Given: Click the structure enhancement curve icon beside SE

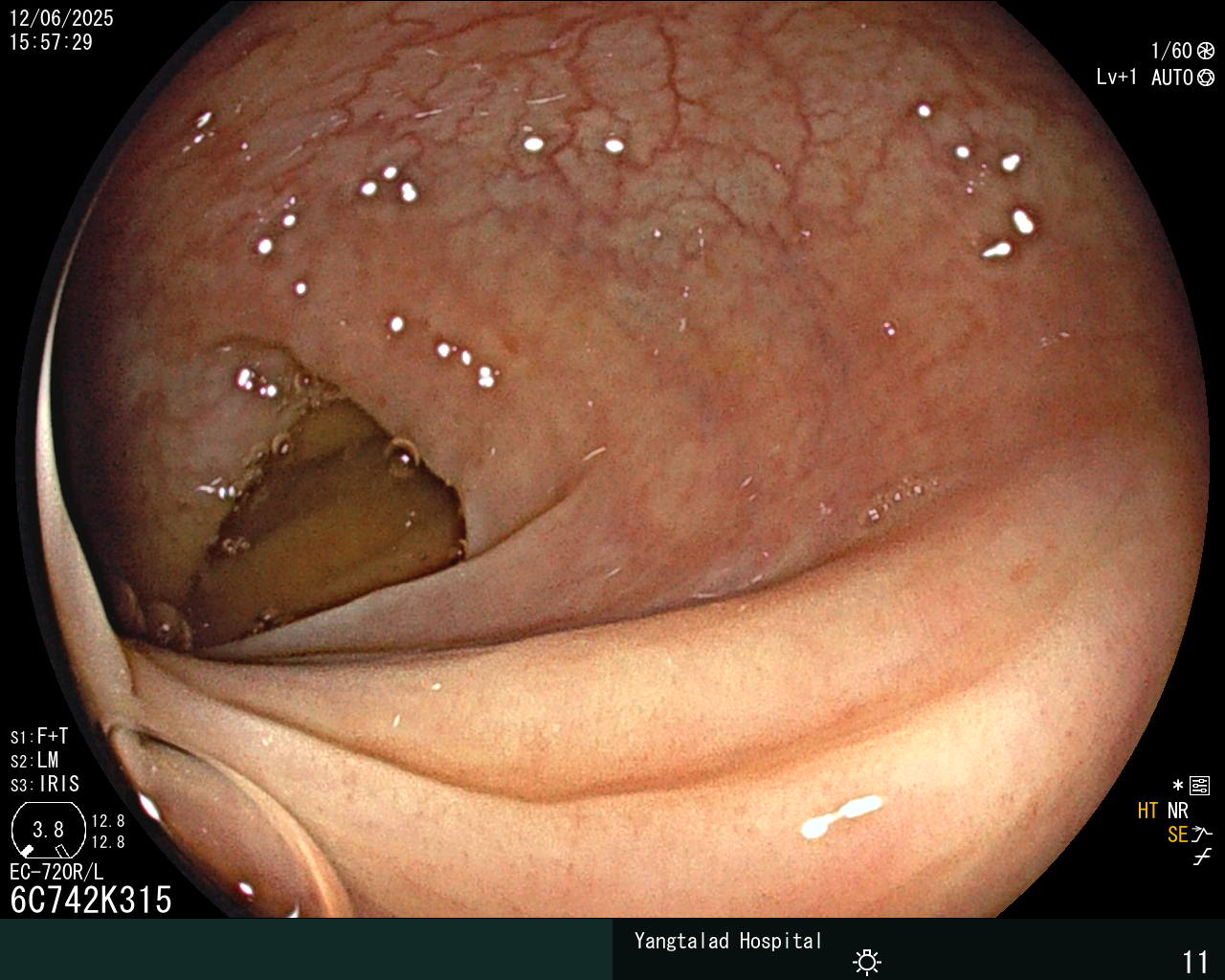Looking at the screenshot, I should pyautogui.click(x=1202, y=835).
